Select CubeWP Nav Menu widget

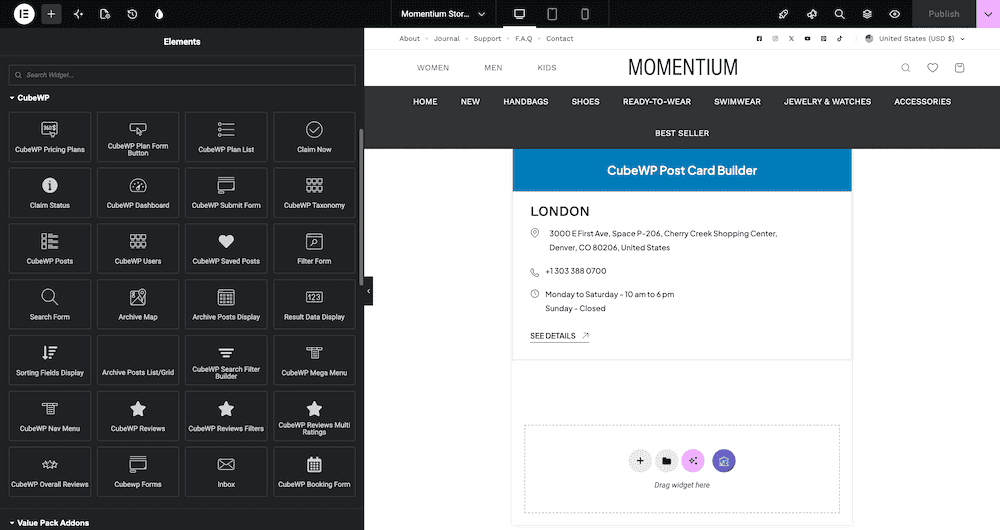click(50, 416)
